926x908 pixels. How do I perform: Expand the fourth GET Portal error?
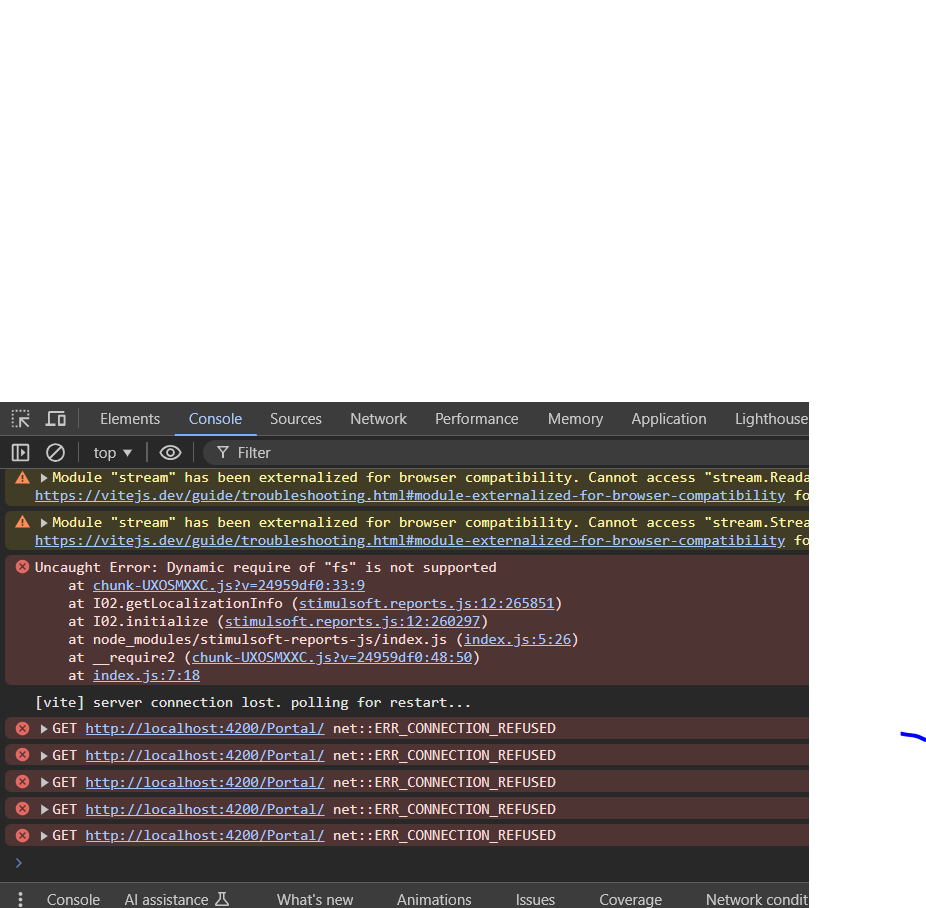pos(44,809)
